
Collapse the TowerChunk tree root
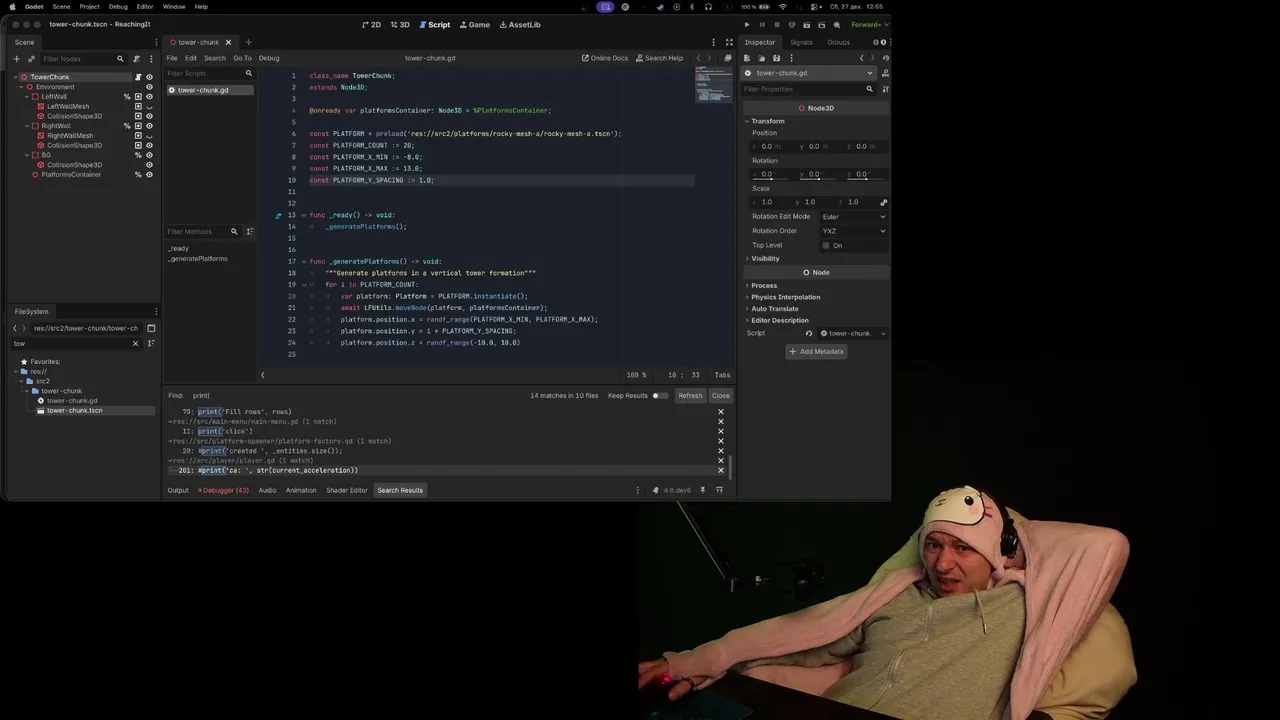tap(16, 77)
